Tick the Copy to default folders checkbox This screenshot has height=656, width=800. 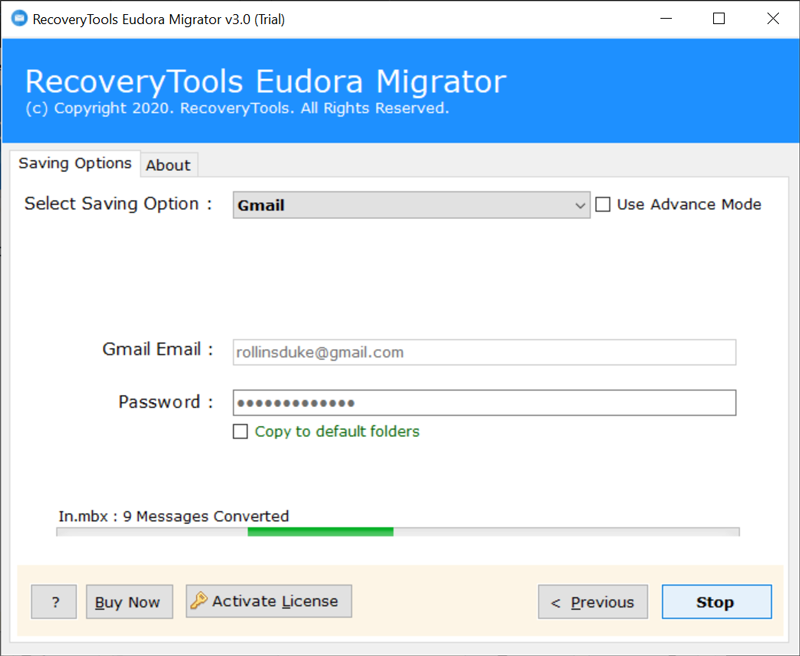pyautogui.click(x=240, y=432)
